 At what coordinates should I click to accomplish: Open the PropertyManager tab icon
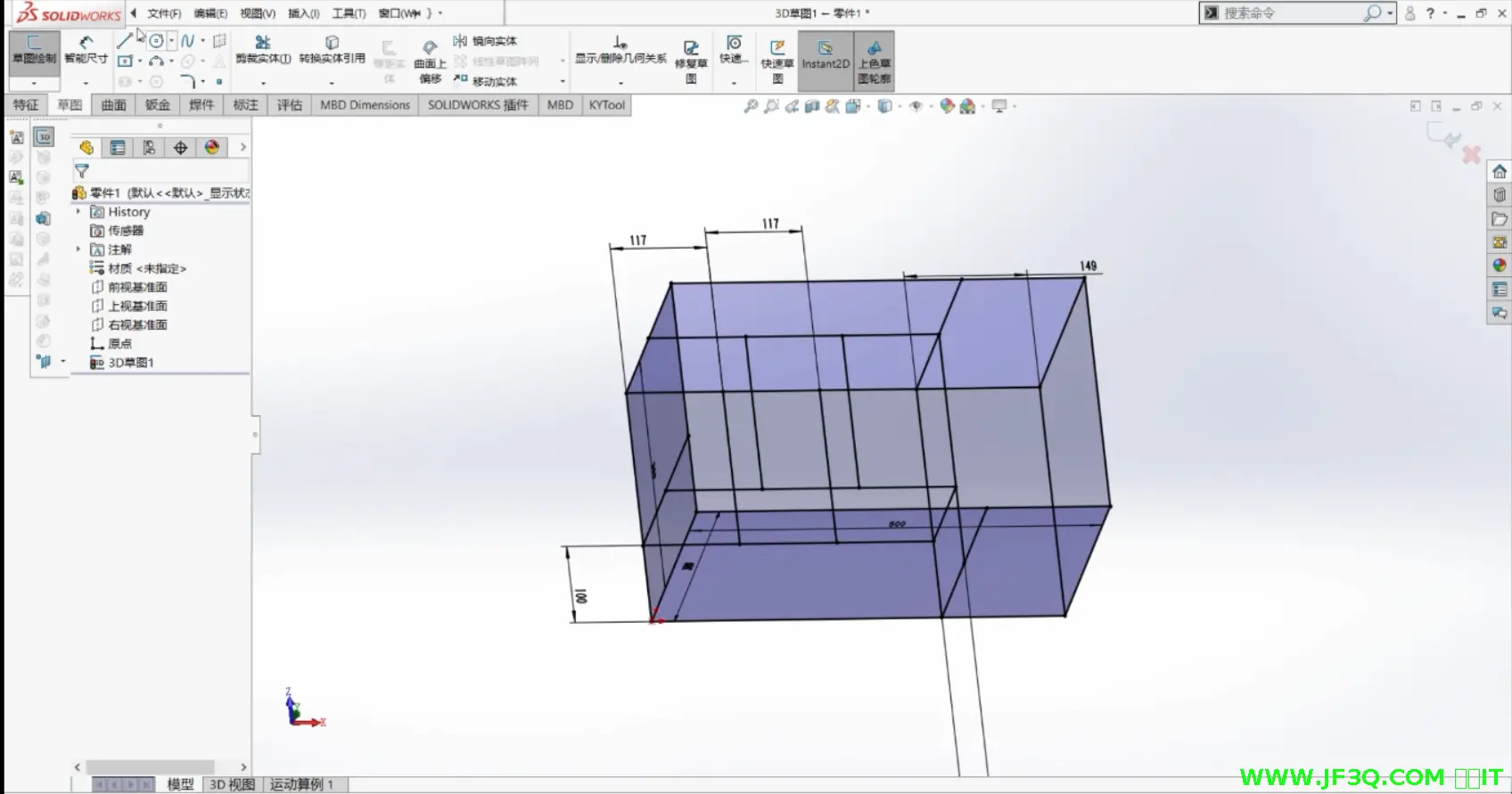point(118,148)
